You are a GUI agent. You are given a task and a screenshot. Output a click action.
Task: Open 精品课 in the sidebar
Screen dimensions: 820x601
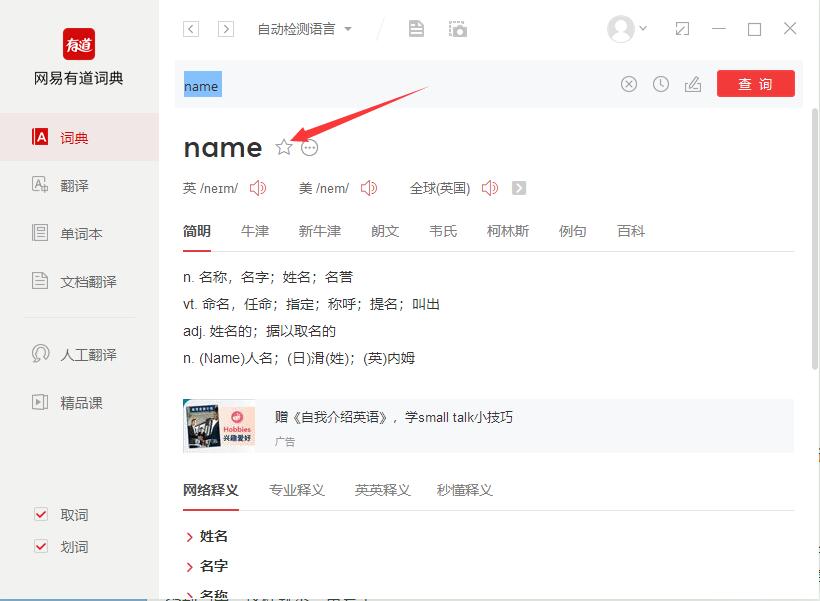(79, 402)
